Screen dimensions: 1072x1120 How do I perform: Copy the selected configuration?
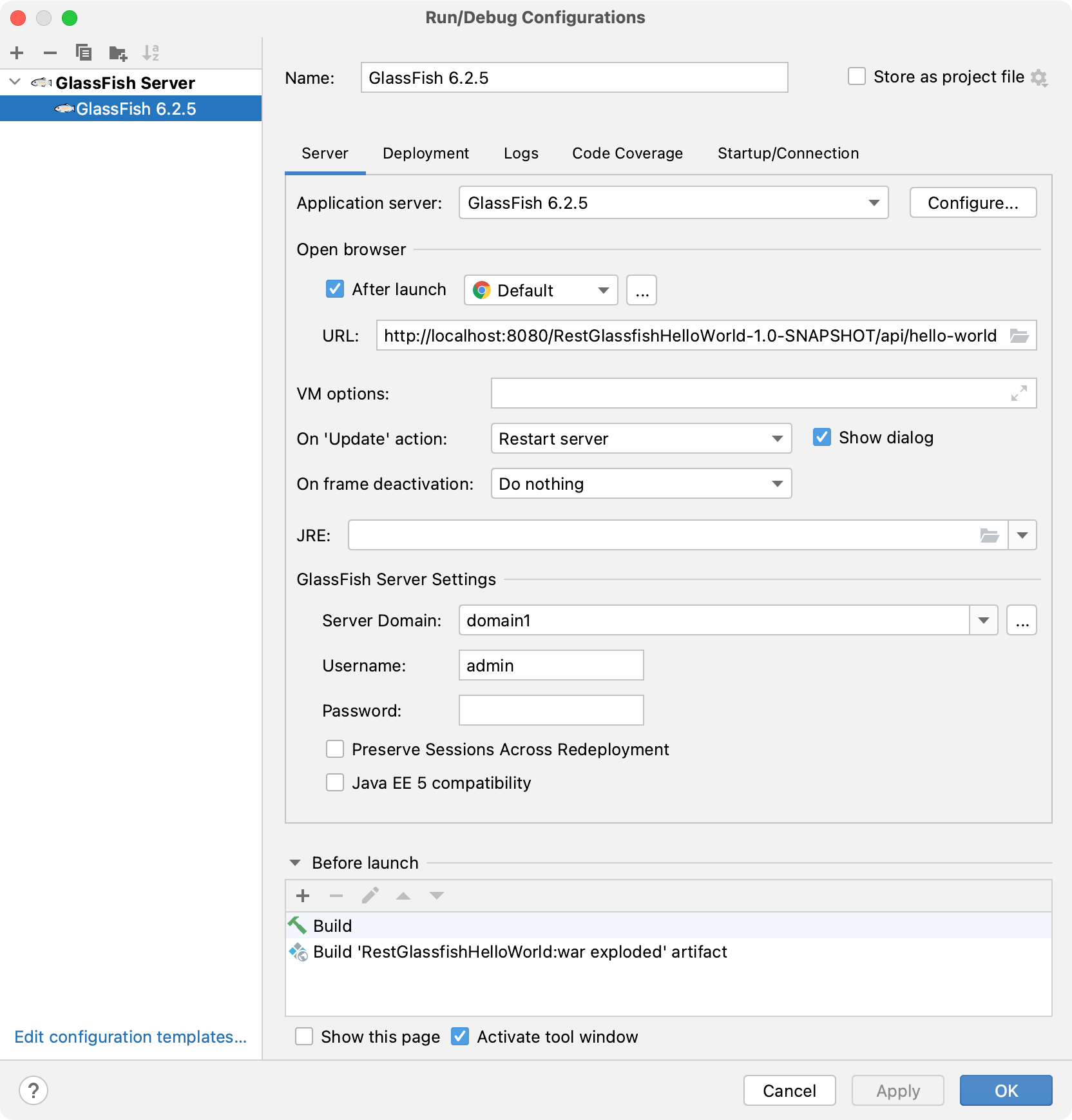[84, 53]
